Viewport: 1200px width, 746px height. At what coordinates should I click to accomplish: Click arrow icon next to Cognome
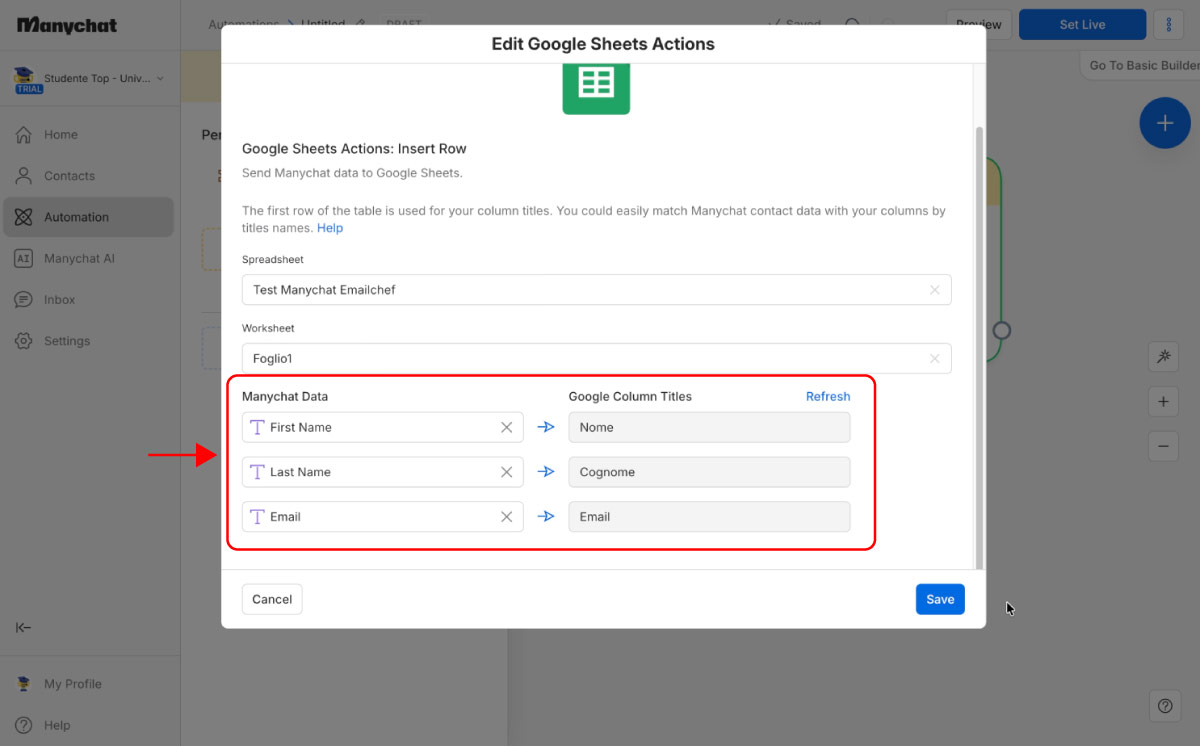tap(546, 472)
